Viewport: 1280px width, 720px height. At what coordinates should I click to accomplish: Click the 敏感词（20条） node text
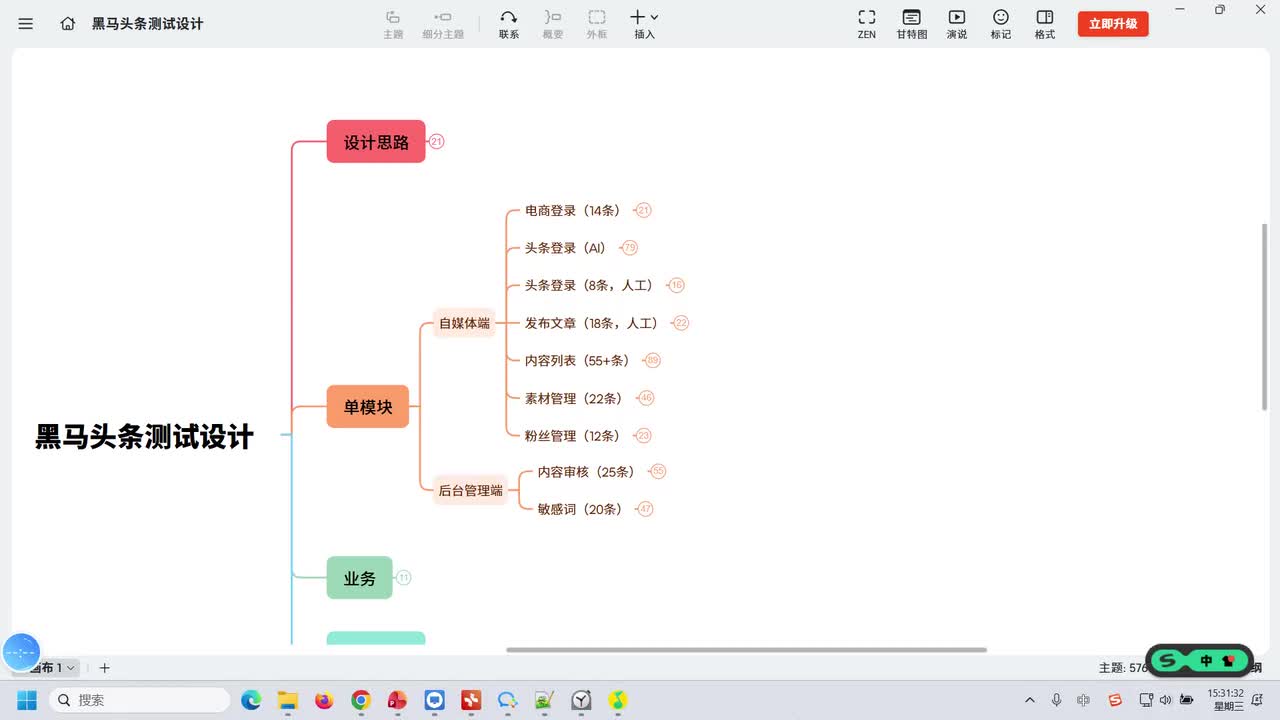coord(584,509)
